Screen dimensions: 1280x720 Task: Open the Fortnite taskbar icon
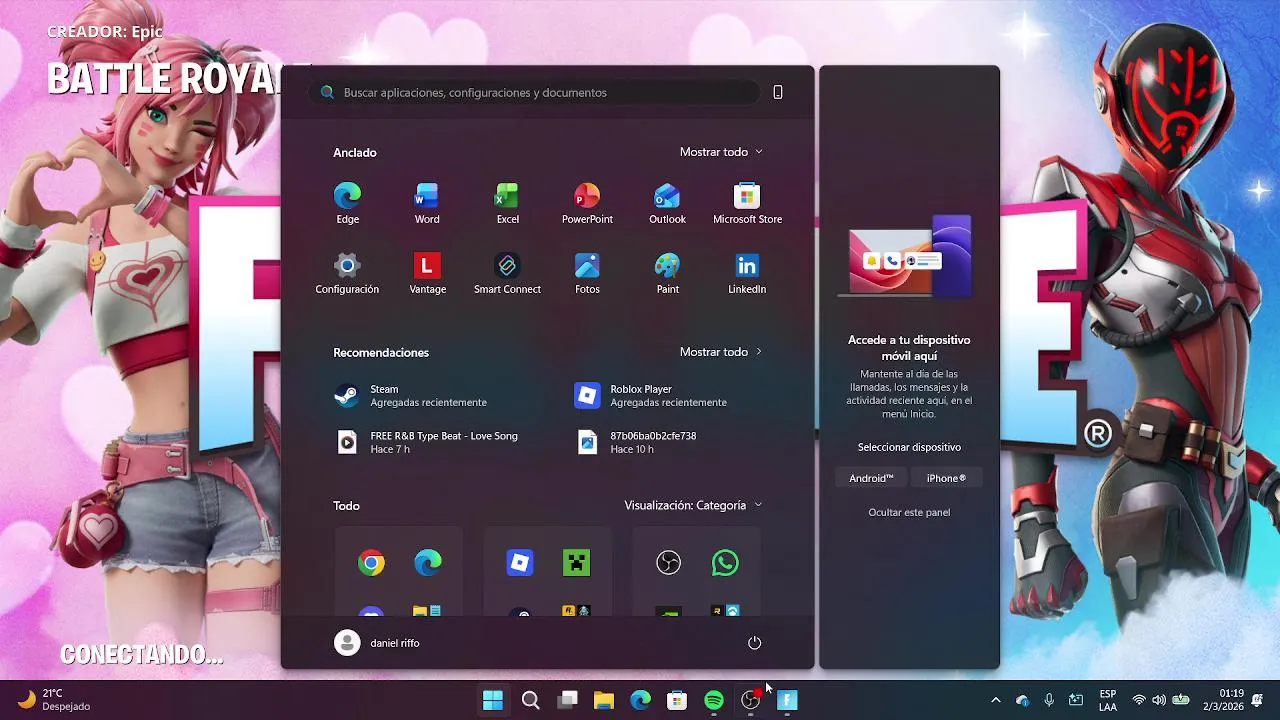[x=788, y=700]
